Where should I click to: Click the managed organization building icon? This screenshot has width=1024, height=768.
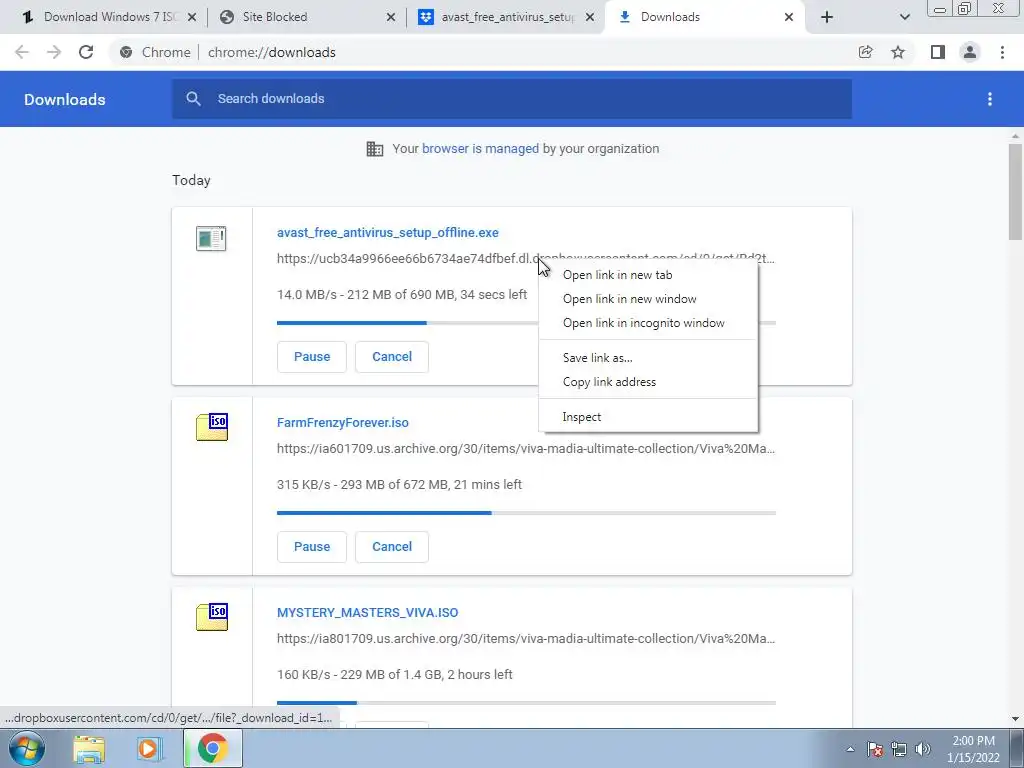(x=375, y=149)
